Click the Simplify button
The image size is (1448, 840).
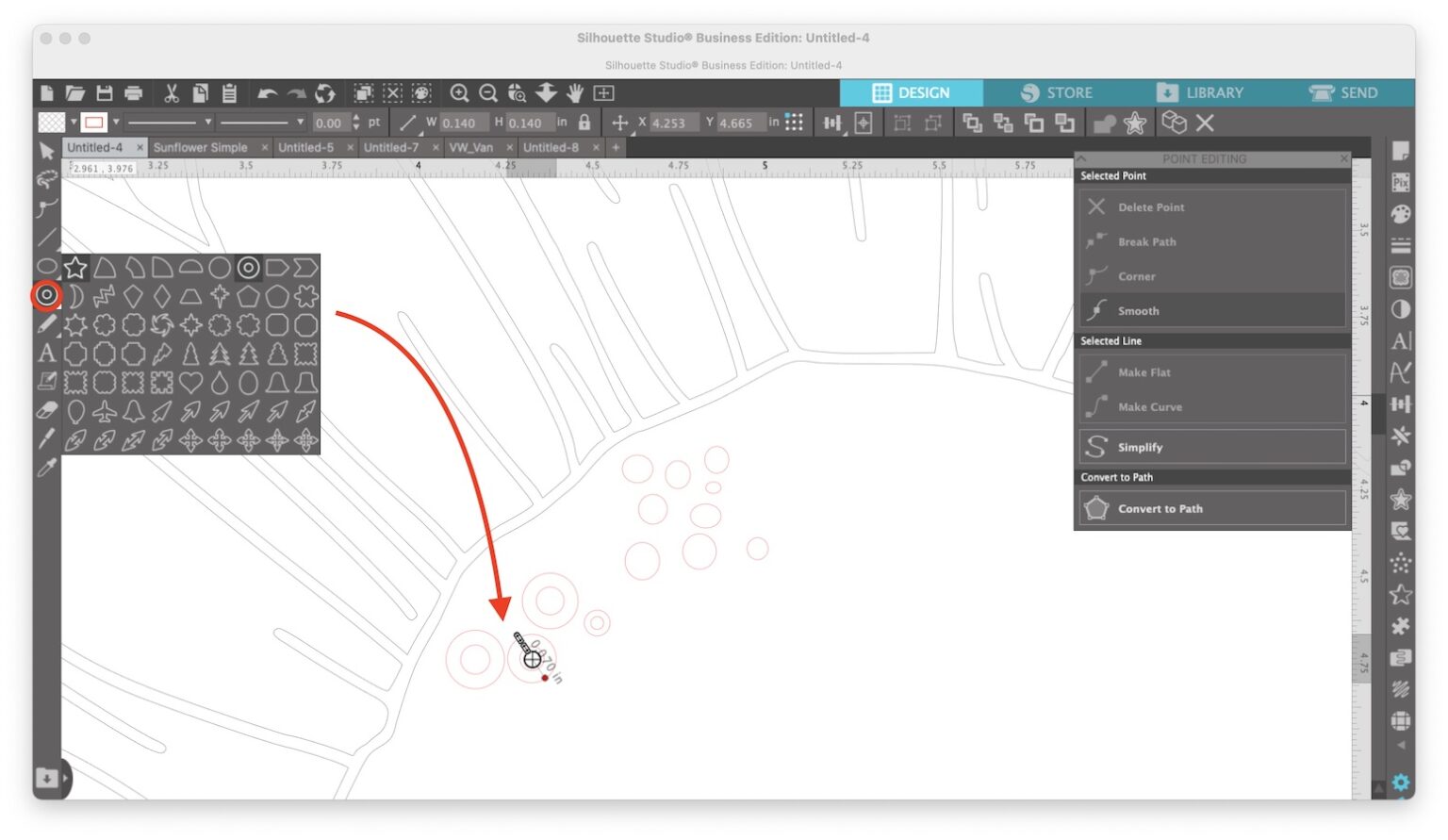(1212, 447)
